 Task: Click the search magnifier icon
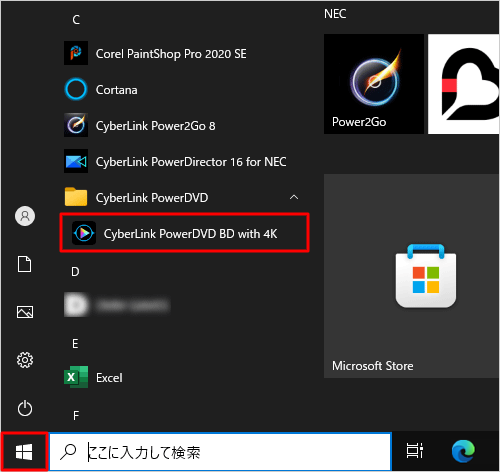(68, 452)
